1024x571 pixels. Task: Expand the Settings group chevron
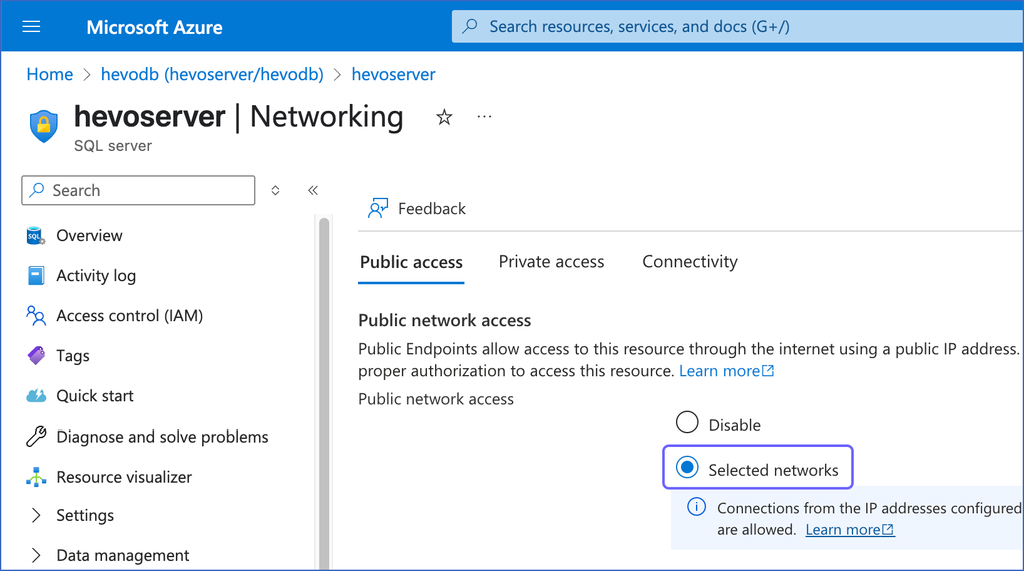36,515
